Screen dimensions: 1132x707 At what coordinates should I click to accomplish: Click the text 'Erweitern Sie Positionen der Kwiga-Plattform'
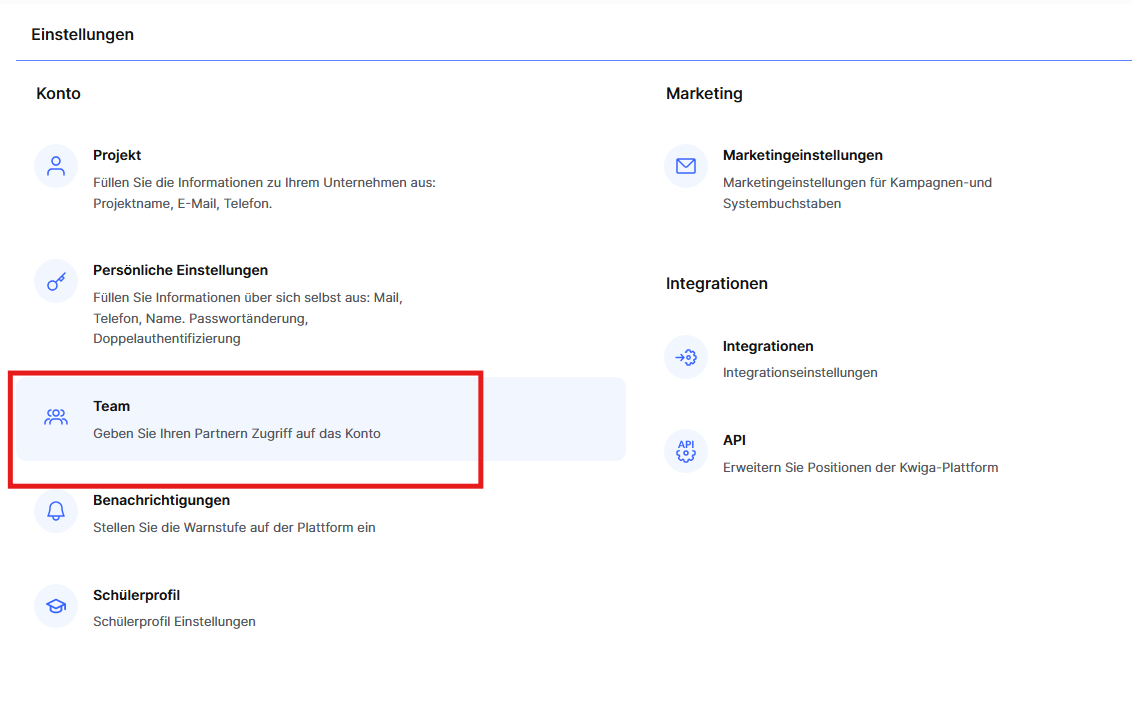point(860,467)
